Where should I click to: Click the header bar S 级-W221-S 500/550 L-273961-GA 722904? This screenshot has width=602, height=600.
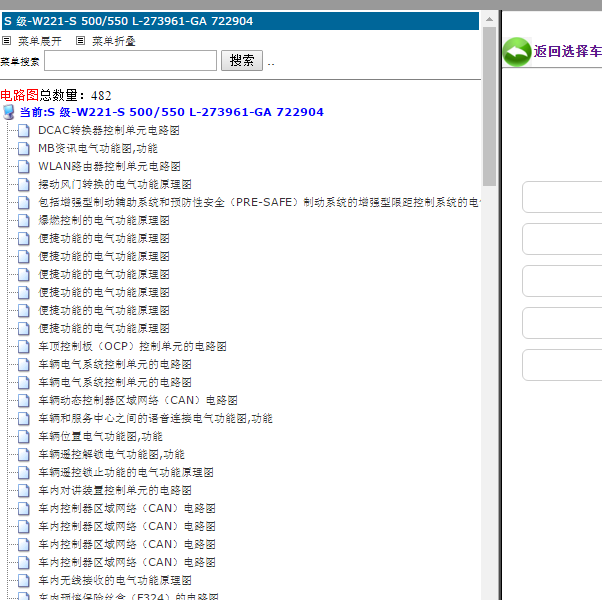click(240, 21)
